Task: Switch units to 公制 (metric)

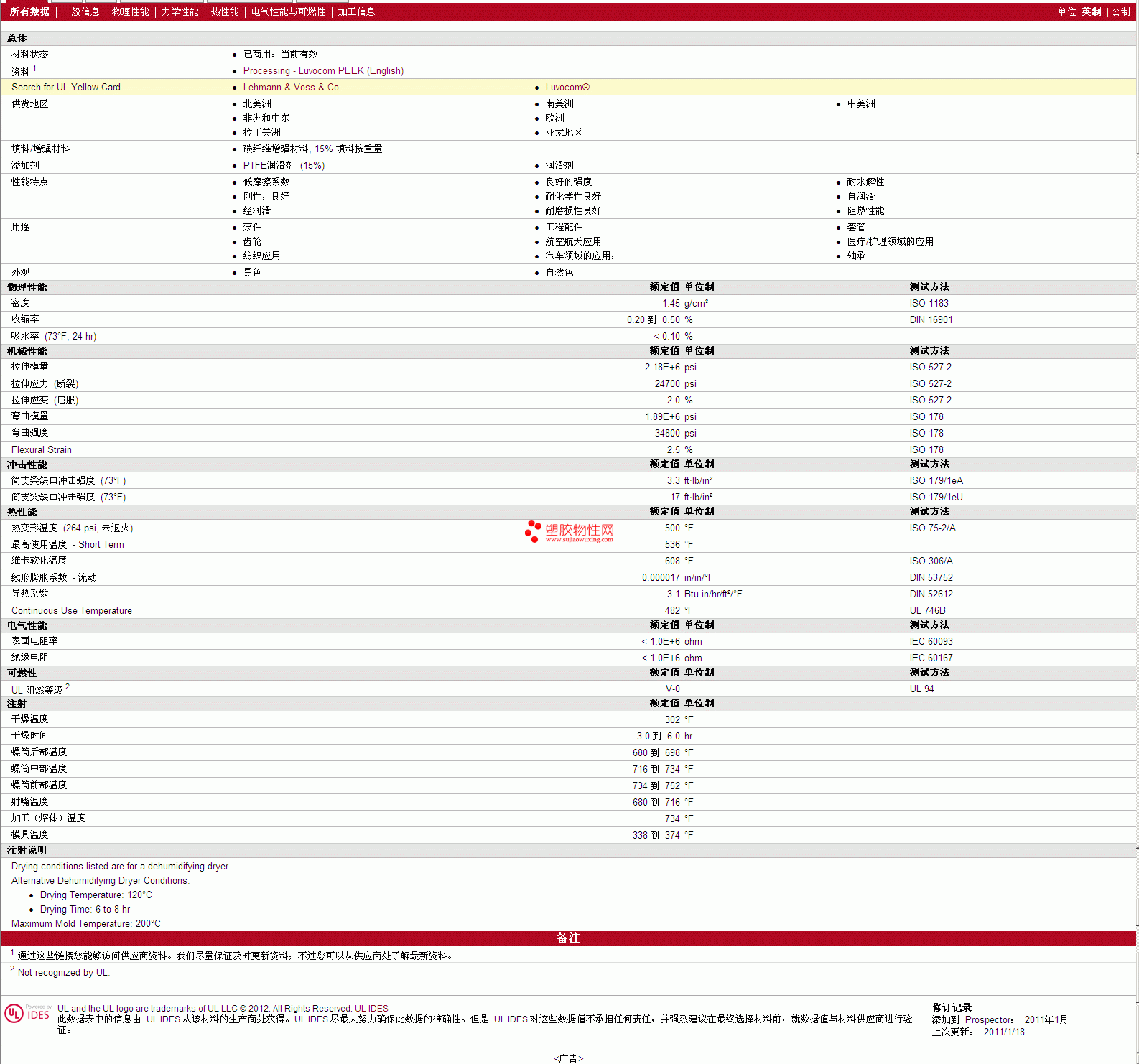Action: pyautogui.click(x=1120, y=12)
